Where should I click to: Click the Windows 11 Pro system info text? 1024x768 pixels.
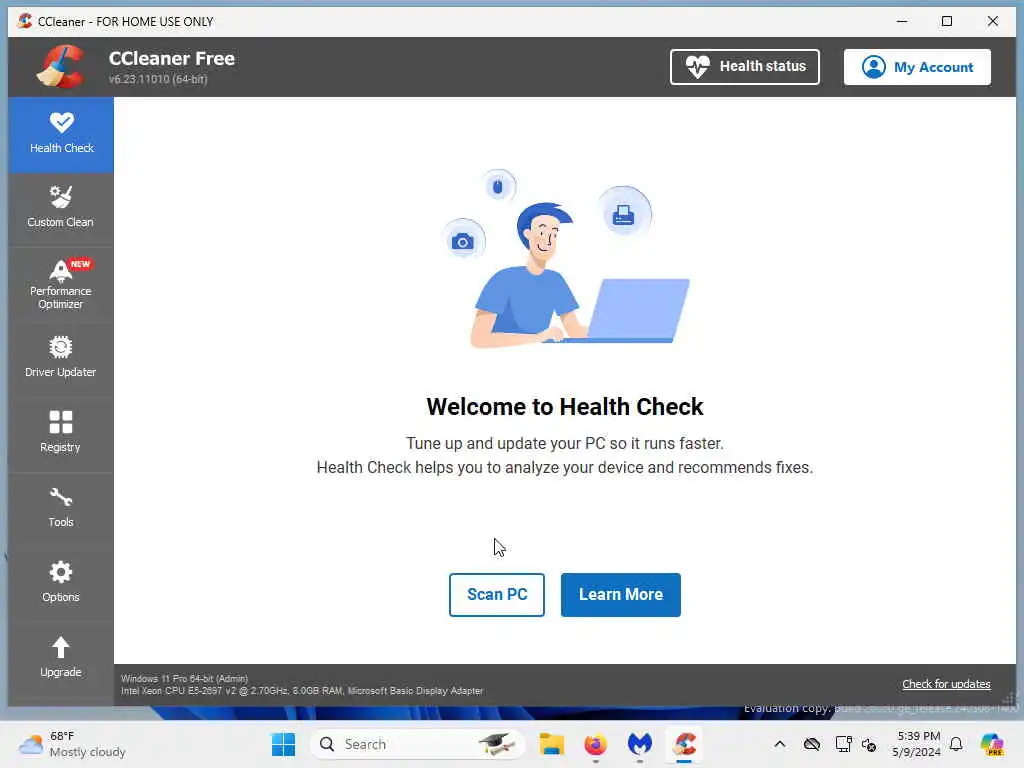(x=185, y=679)
